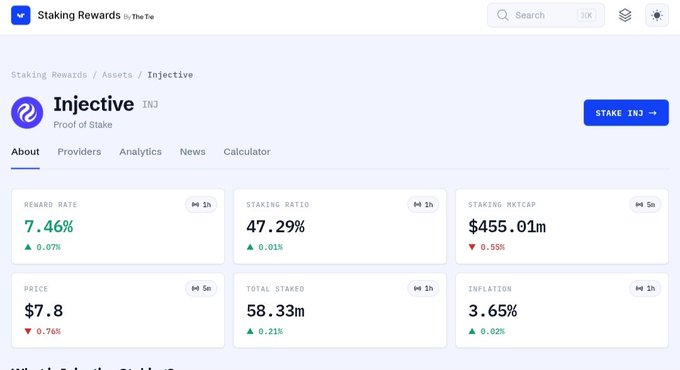Open the Analytics tab
The width and height of the screenshot is (680, 370).
(141, 152)
